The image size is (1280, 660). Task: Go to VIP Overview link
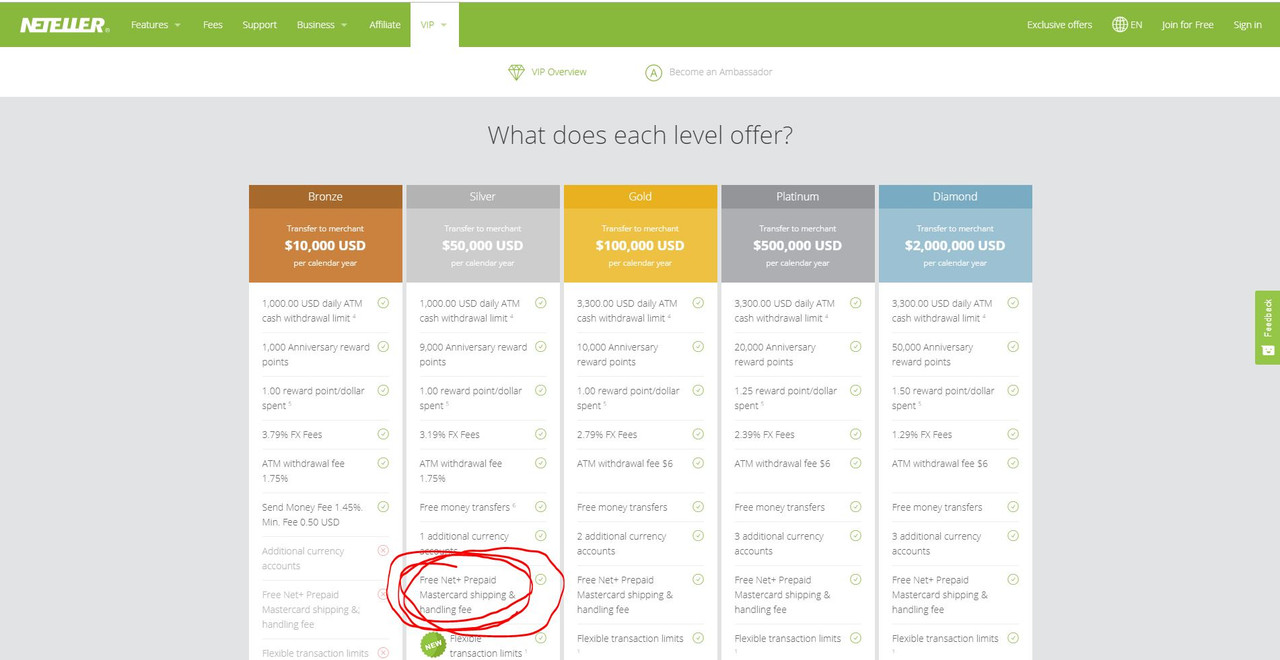pyautogui.click(x=559, y=72)
